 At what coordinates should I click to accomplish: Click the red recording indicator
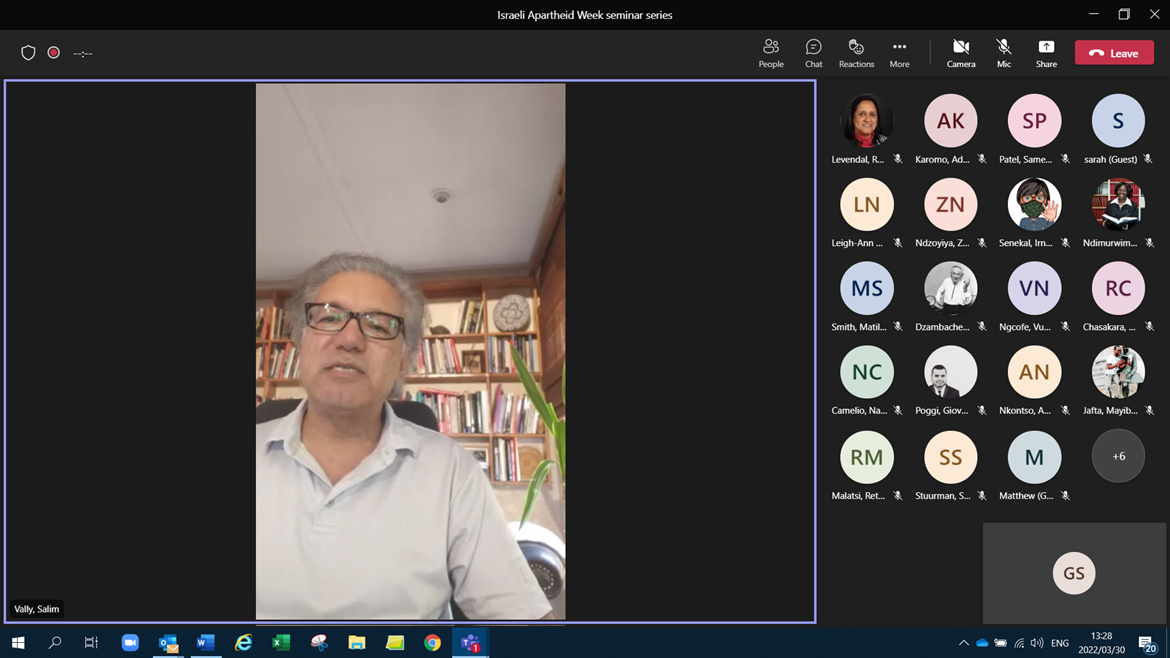pyautogui.click(x=54, y=53)
